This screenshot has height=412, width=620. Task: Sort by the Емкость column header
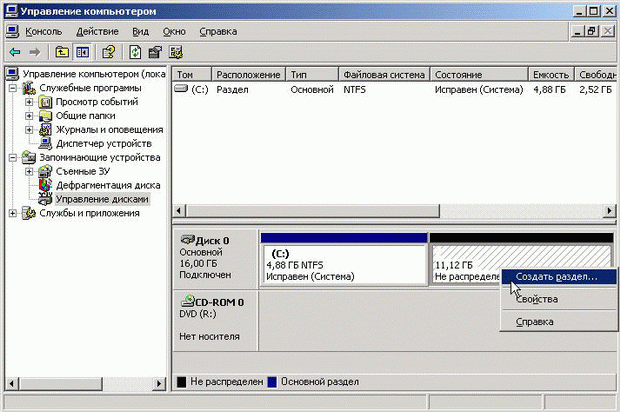551,74
